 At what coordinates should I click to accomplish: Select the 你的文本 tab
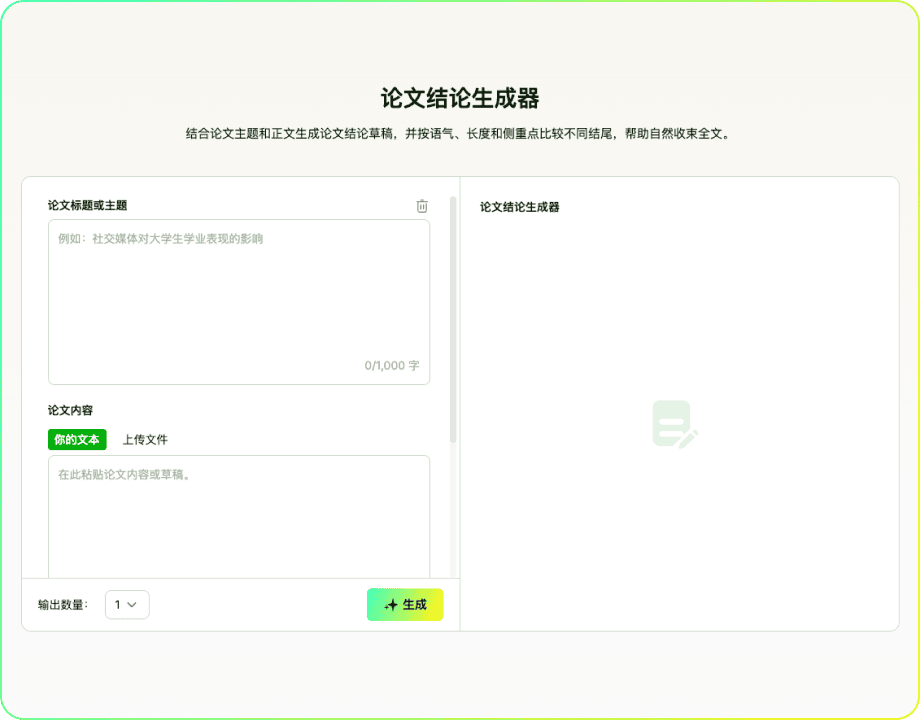point(77,440)
